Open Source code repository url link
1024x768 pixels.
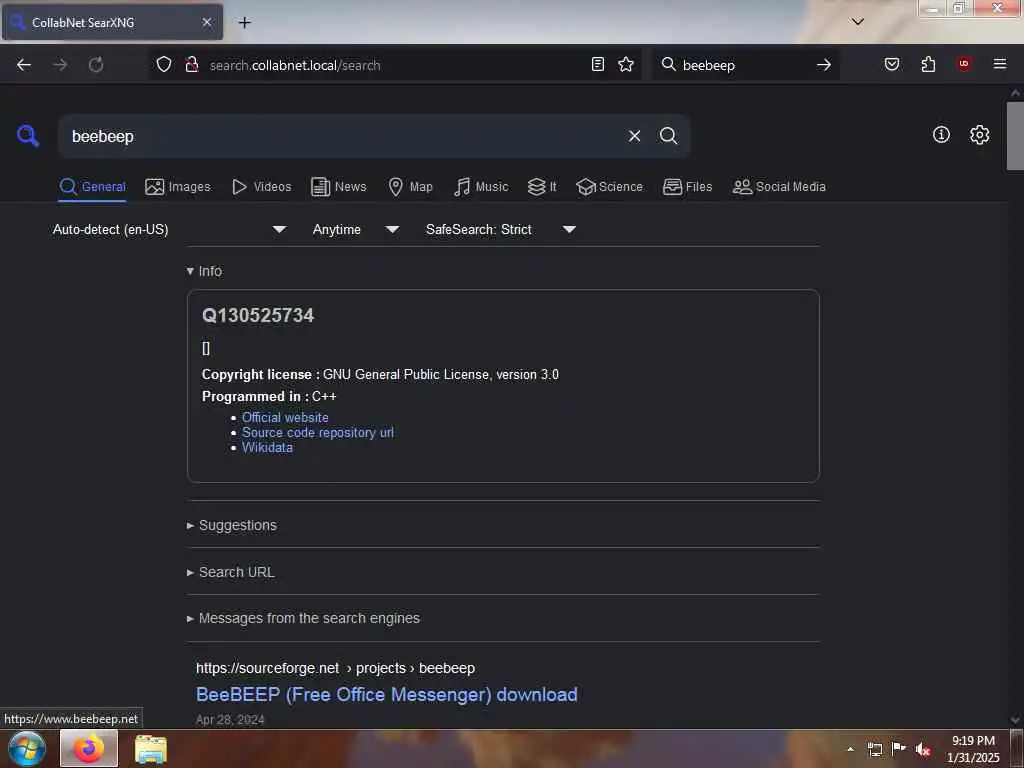tap(317, 432)
